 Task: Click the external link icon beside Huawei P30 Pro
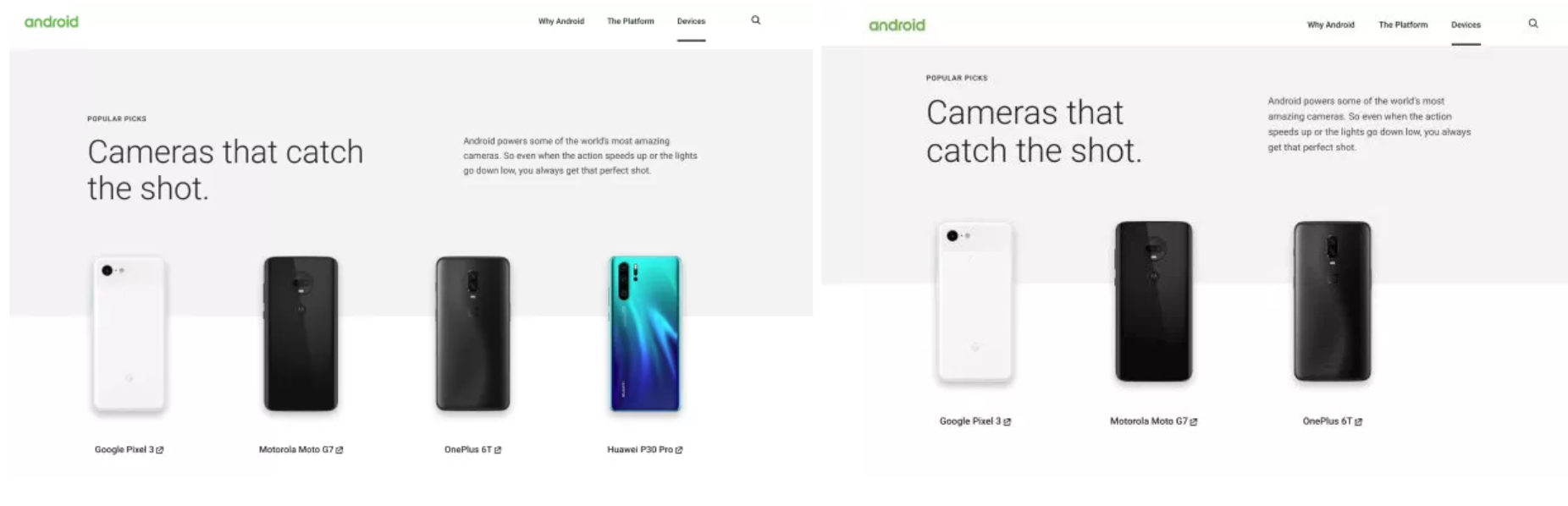679,450
